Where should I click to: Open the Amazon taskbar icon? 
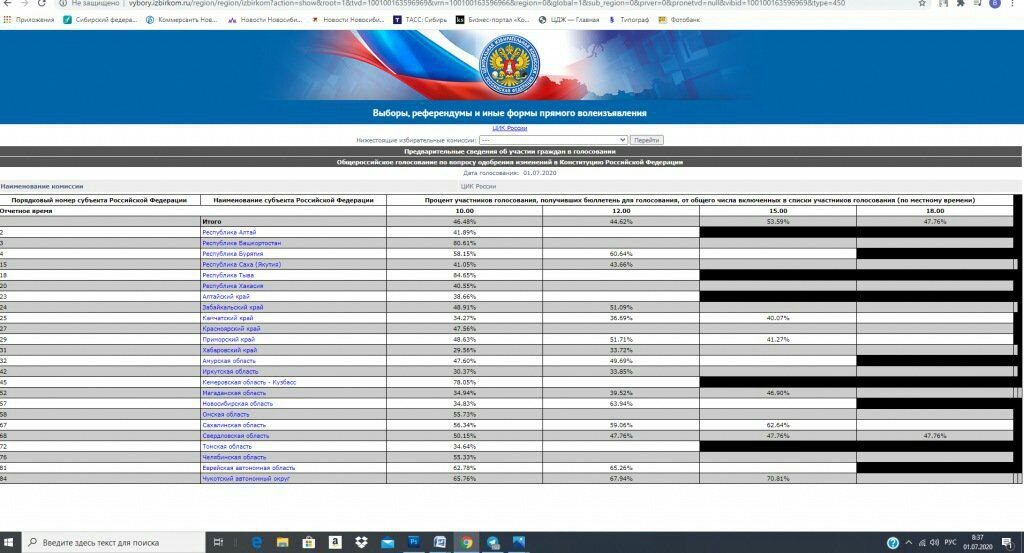pyautogui.click(x=335, y=543)
